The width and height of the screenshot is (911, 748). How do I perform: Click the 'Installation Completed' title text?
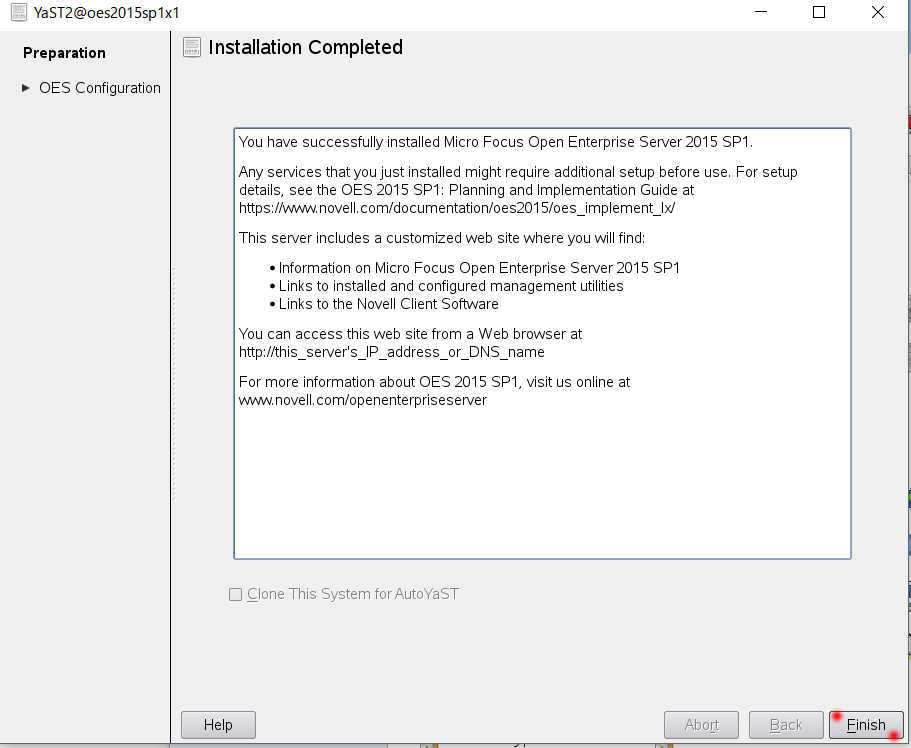[306, 47]
